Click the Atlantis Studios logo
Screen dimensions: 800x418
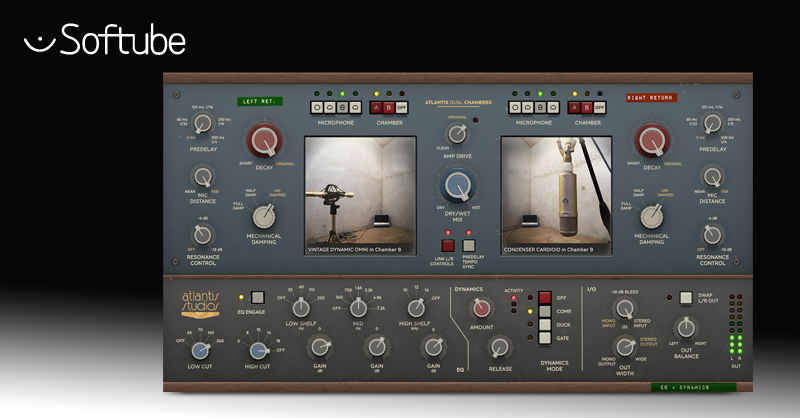[201, 305]
